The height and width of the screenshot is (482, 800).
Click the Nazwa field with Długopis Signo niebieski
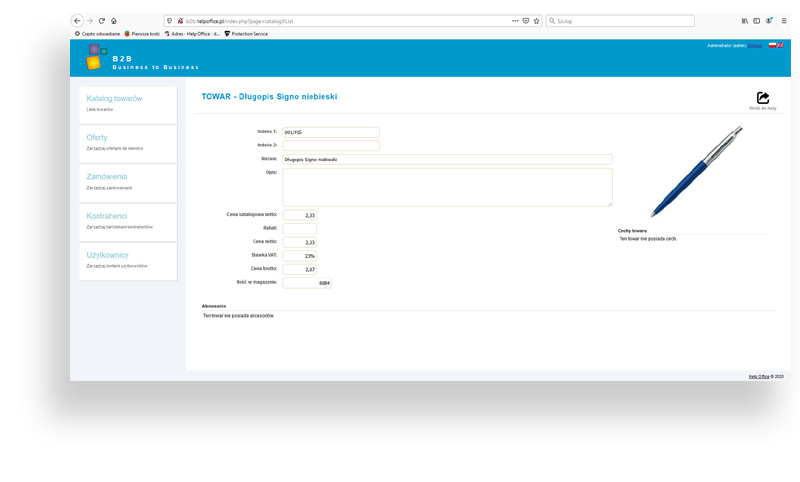pyautogui.click(x=447, y=159)
